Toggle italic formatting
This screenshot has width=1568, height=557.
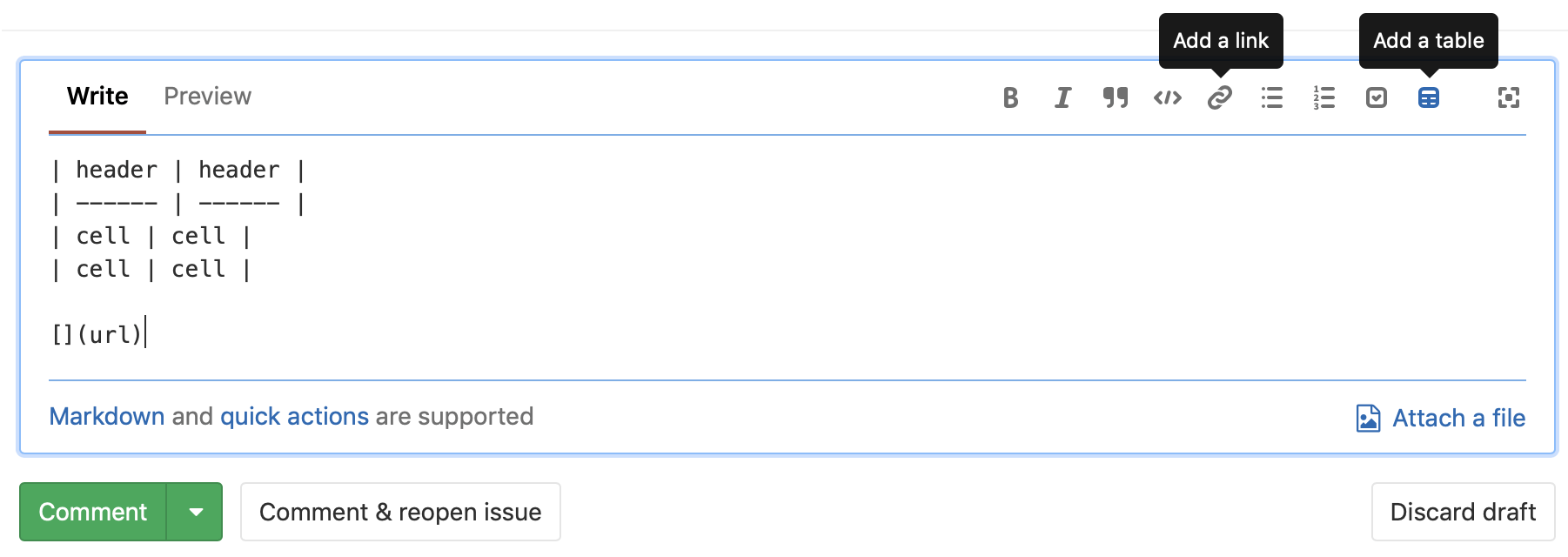point(1062,98)
